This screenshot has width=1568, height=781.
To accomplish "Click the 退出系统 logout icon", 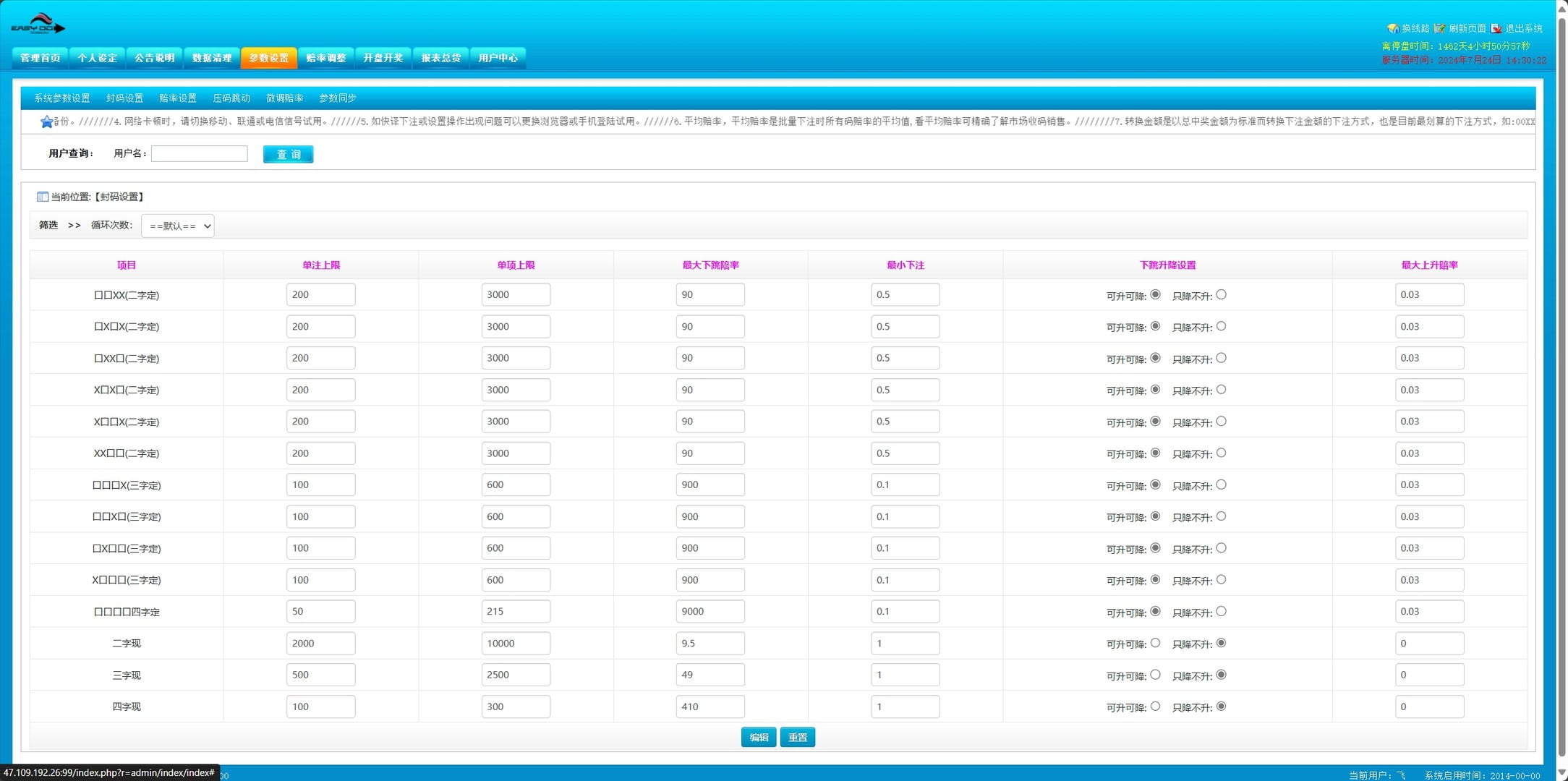I will pos(1496,29).
